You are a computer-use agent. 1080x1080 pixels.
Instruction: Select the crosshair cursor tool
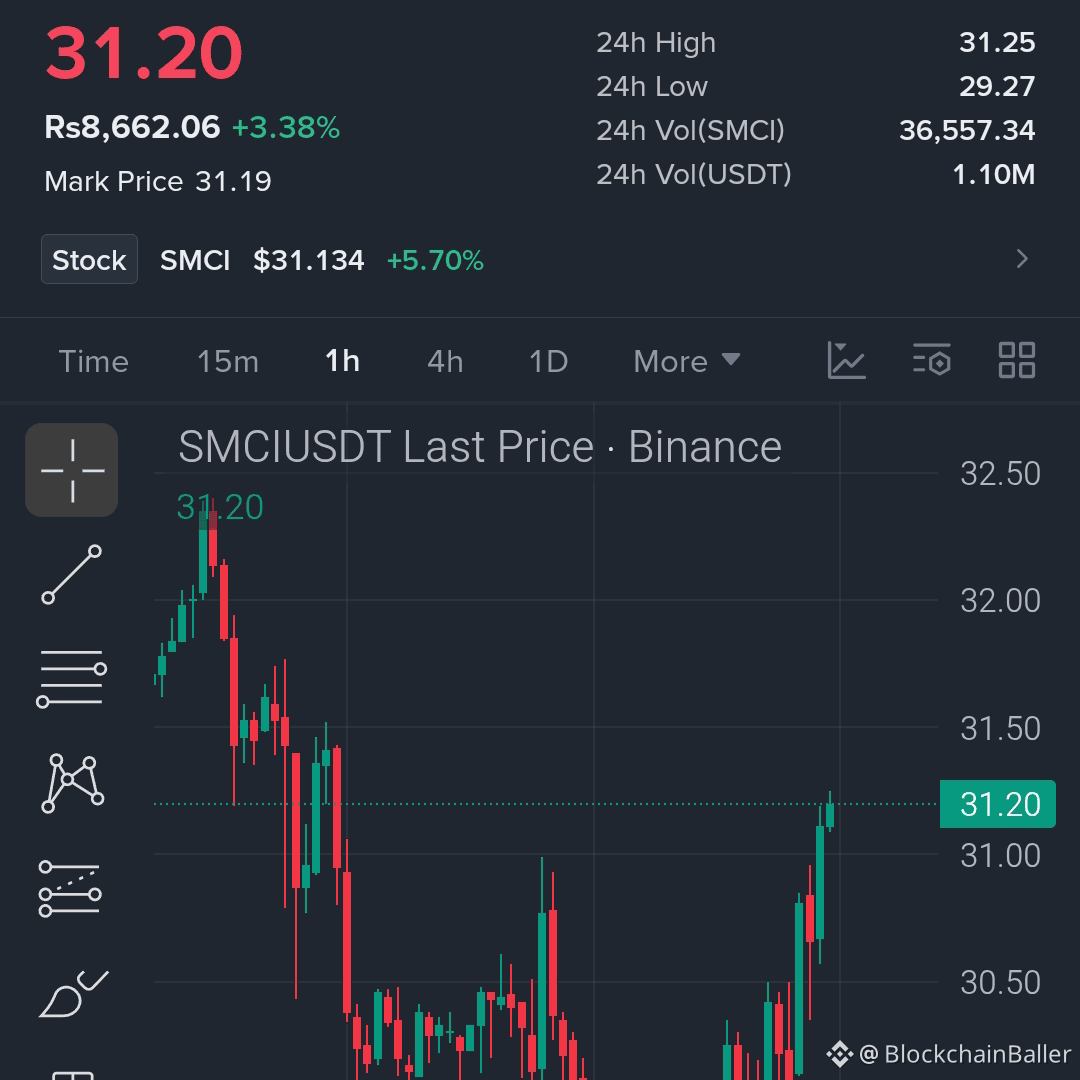coord(72,470)
